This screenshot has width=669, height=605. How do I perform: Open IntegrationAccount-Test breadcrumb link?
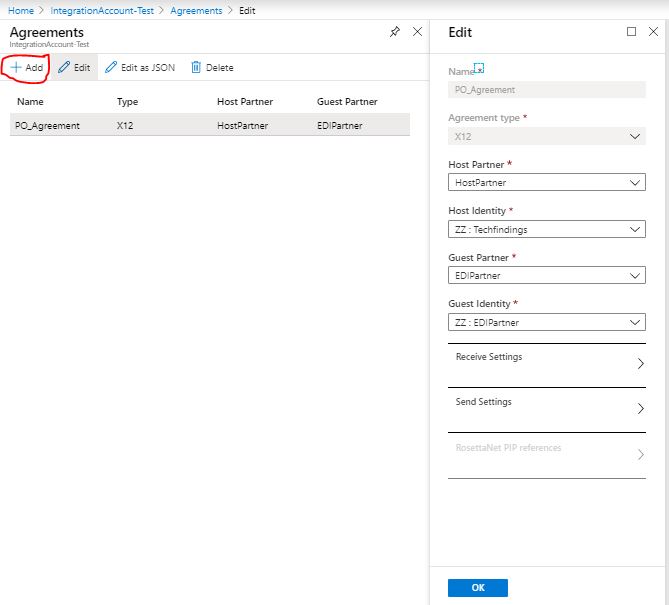102,11
